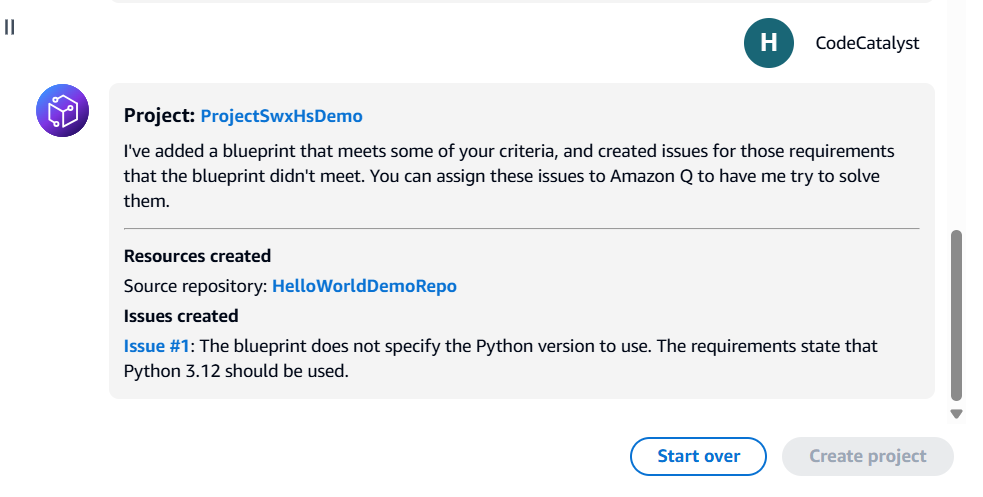Click the Python 3.12 issue description text

[500, 358]
